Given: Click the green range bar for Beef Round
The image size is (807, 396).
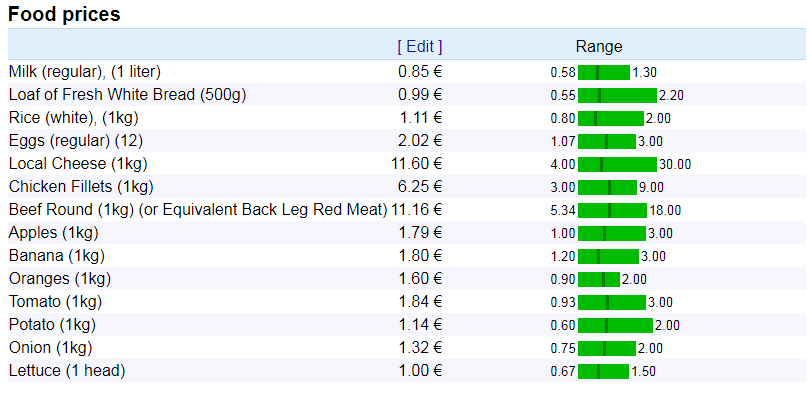Looking at the screenshot, I should [612, 211].
